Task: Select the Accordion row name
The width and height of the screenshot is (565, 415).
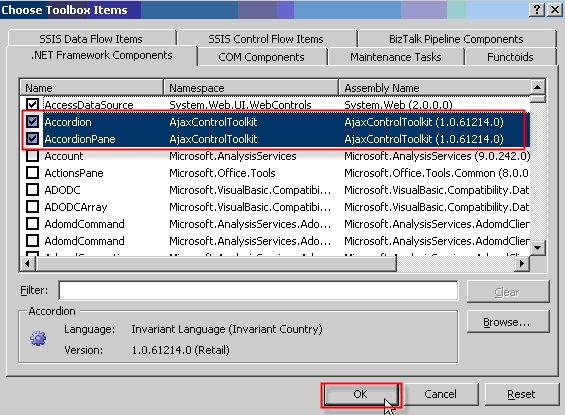Action: [68, 122]
